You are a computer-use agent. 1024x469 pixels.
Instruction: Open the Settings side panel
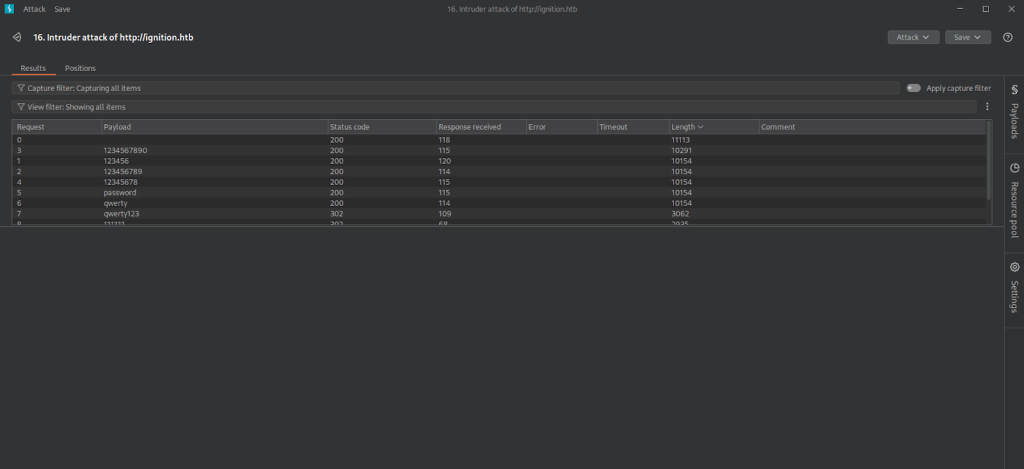click(x=1014, y=287)
